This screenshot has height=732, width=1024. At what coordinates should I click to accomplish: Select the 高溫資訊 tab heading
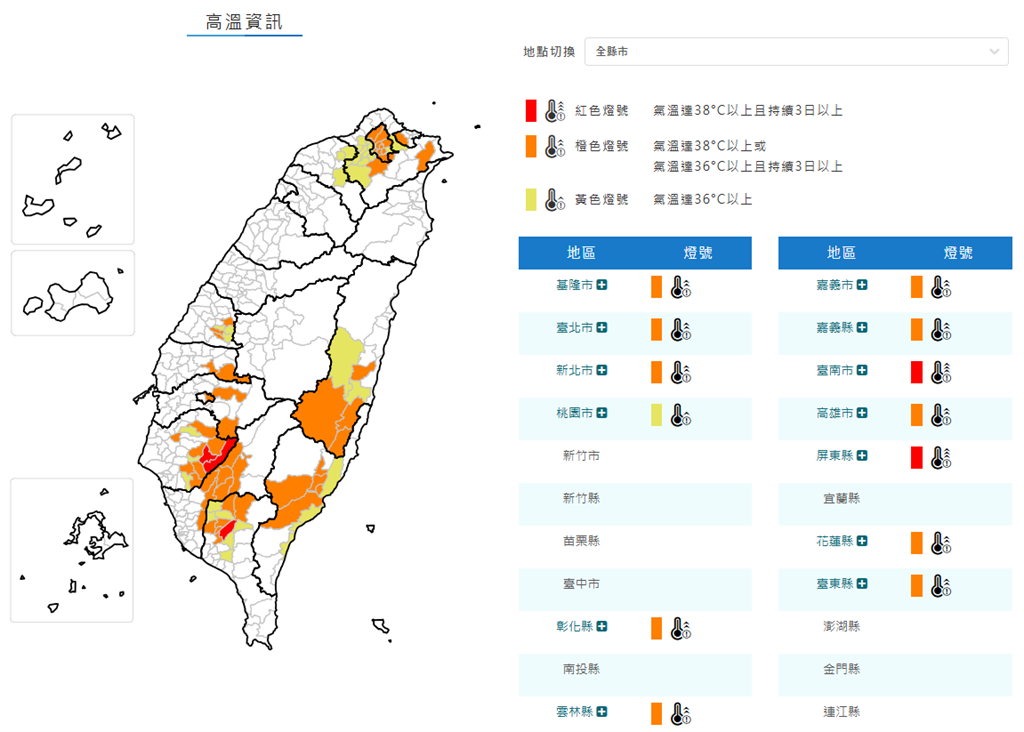point(244,22)
